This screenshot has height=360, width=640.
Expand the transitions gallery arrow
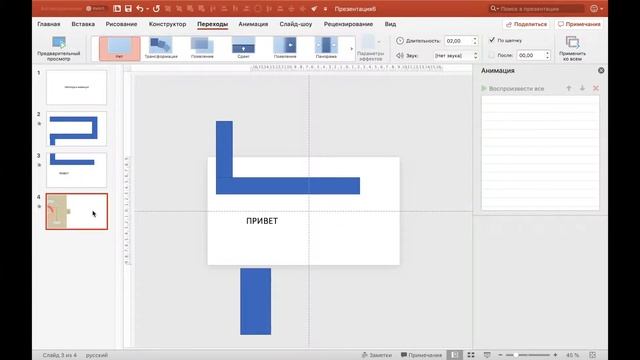pyautogui.click(x=351, y=49)
